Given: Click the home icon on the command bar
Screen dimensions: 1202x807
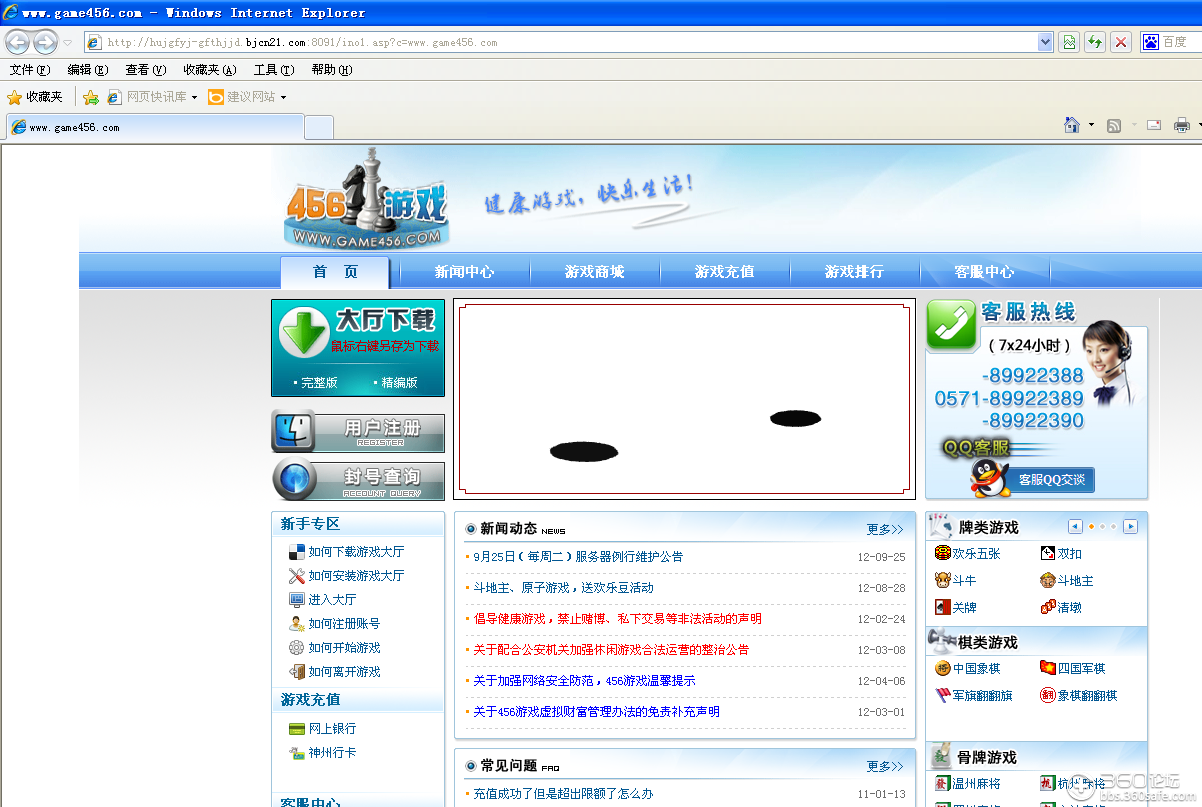Looking at the screenshot, I should pyautogui.click(x=1071, y=124).
